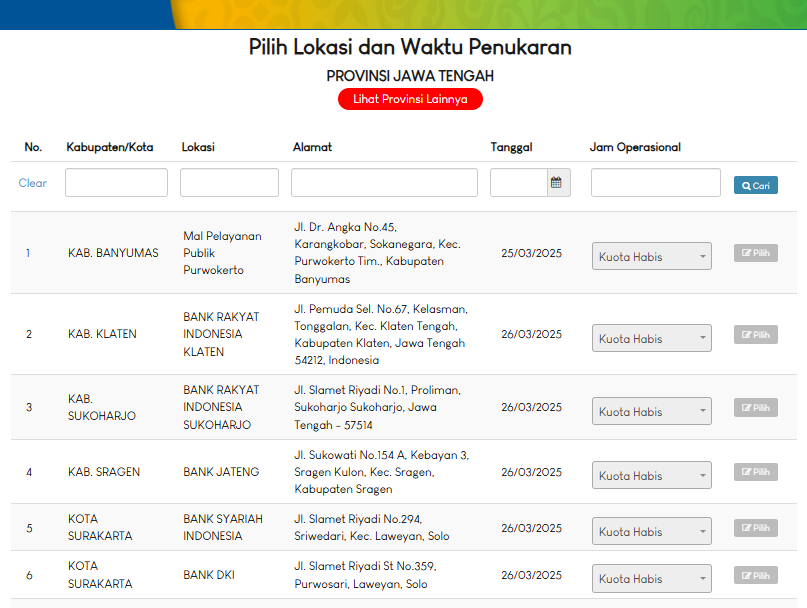This screenshot has width=807, height=608.
Task: Select Mal Pelayanan Publik Purwokerto location
Action: click(x=222, y=253)
